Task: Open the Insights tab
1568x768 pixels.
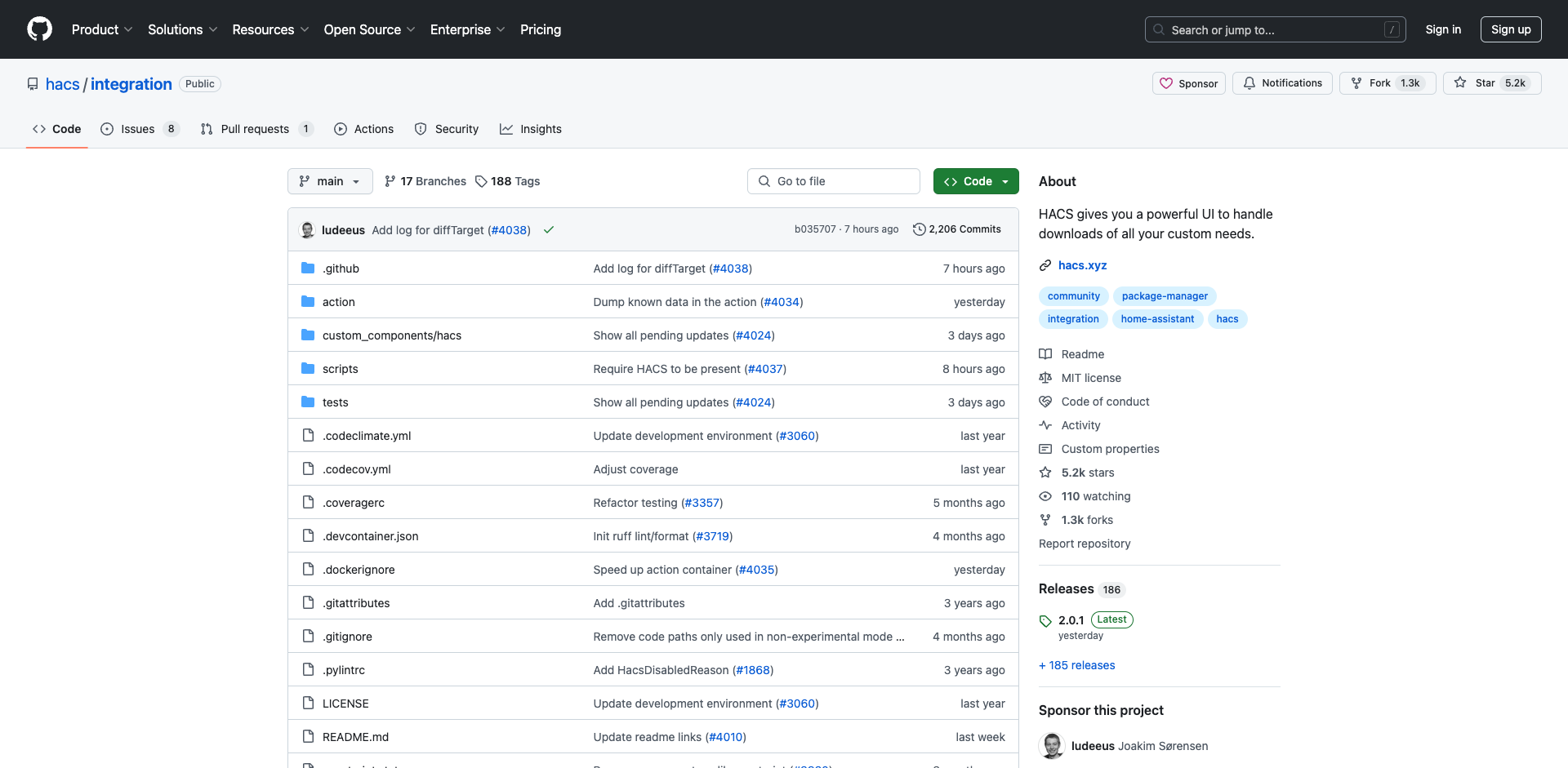Action: click(x=531, y=129)
